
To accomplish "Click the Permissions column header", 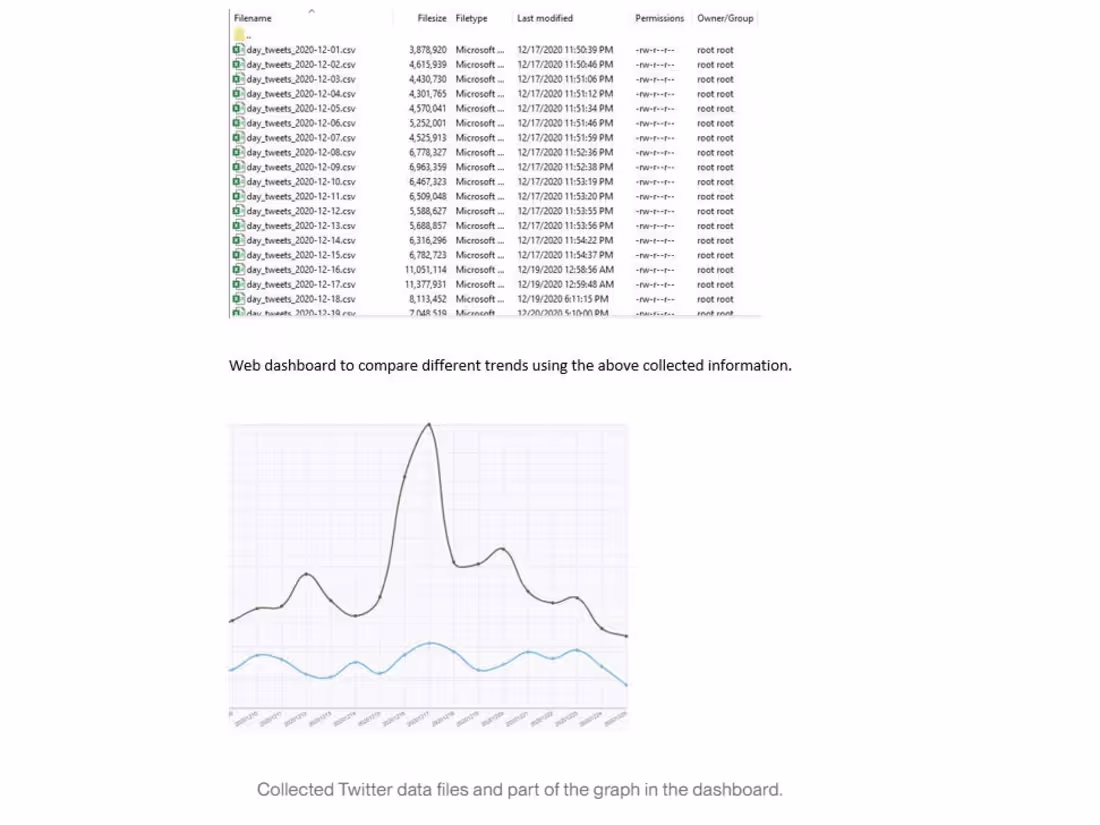I will (x=659, y=18).
